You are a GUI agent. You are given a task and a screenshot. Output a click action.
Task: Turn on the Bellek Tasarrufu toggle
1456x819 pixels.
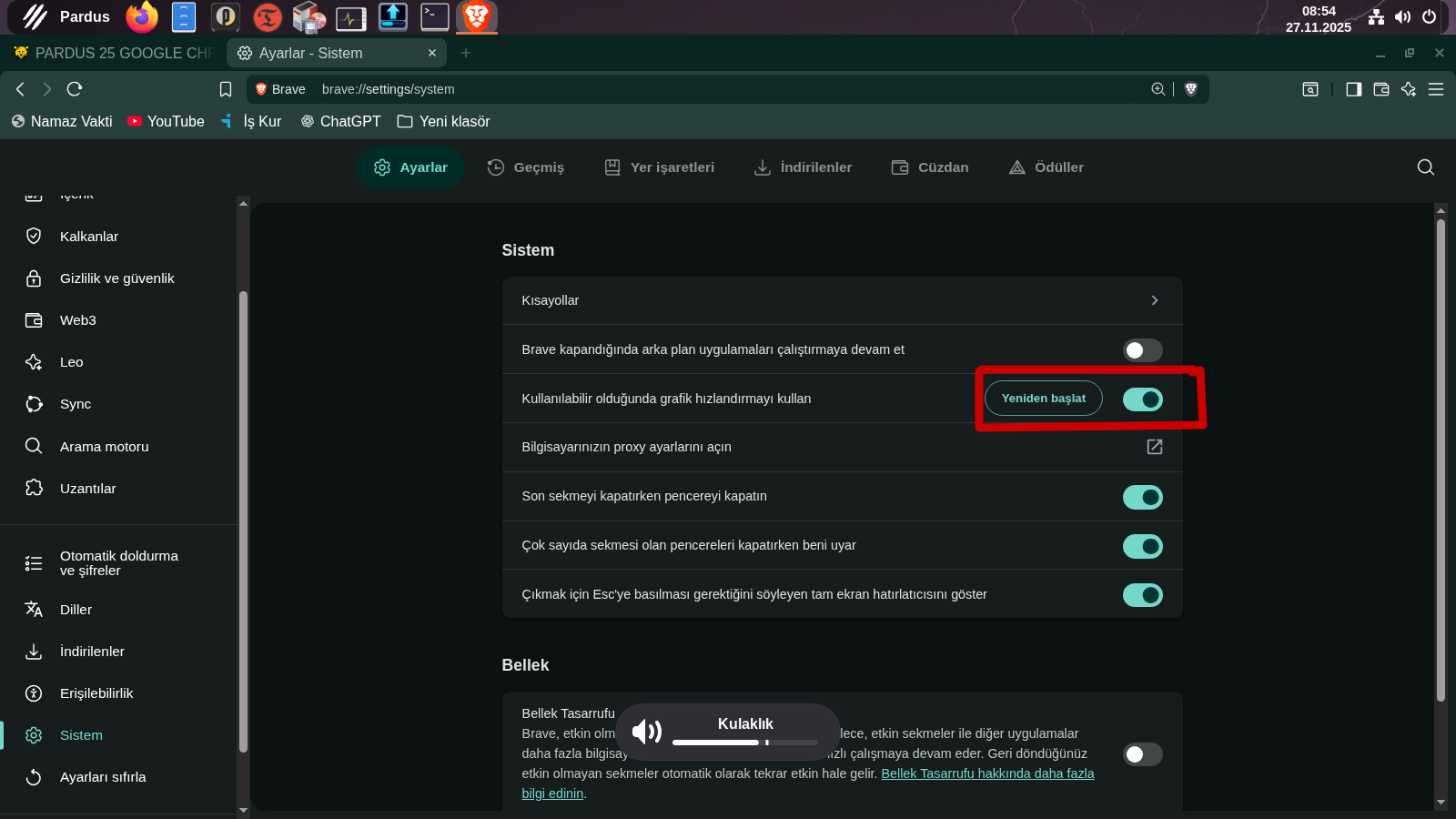[x=1142, y=754]
